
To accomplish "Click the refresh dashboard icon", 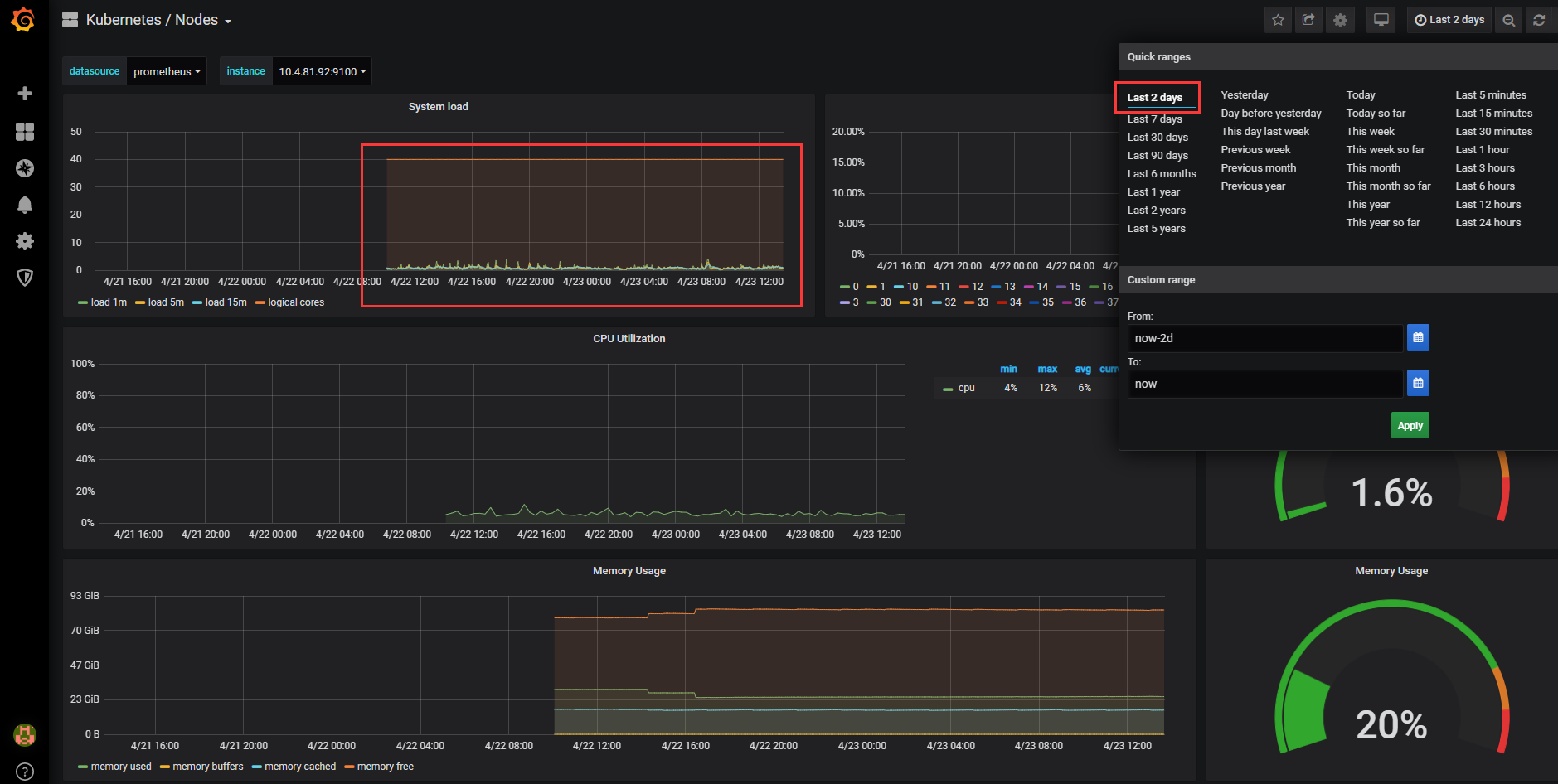I will click(x=1539, y=20).
